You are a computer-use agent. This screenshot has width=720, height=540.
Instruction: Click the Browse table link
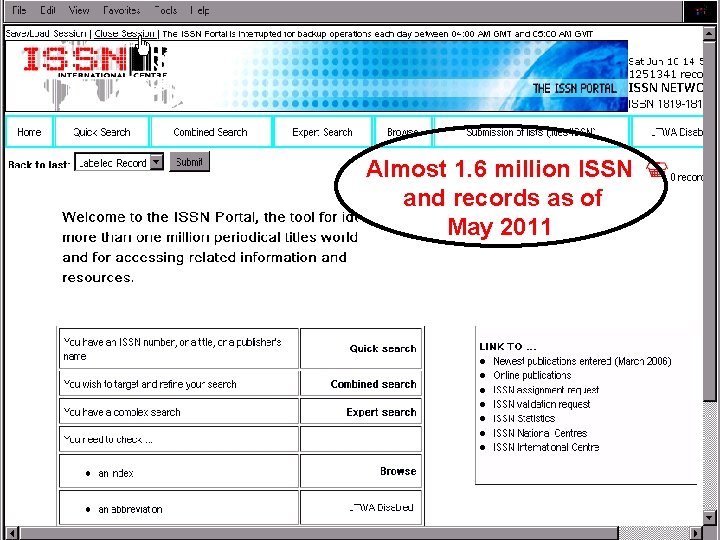click(x=398, y=471)
